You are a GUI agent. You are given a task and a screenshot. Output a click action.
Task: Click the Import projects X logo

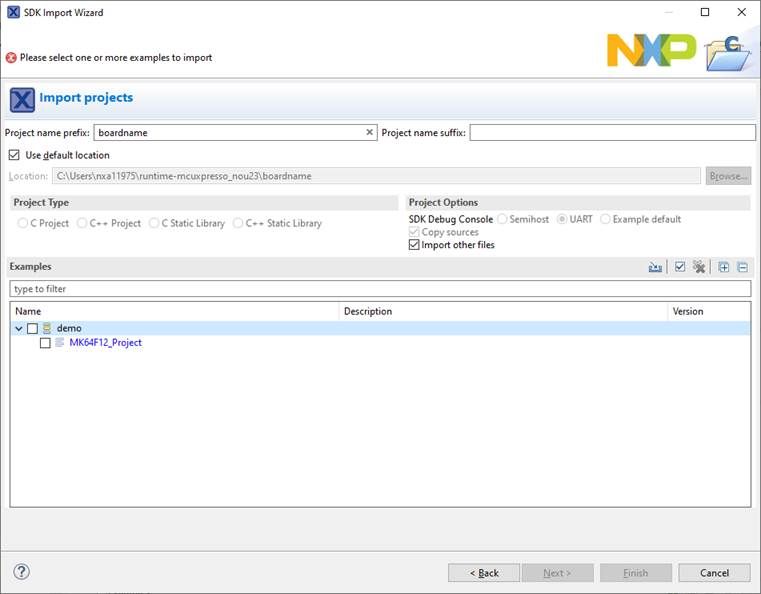(x=22, y=99)
